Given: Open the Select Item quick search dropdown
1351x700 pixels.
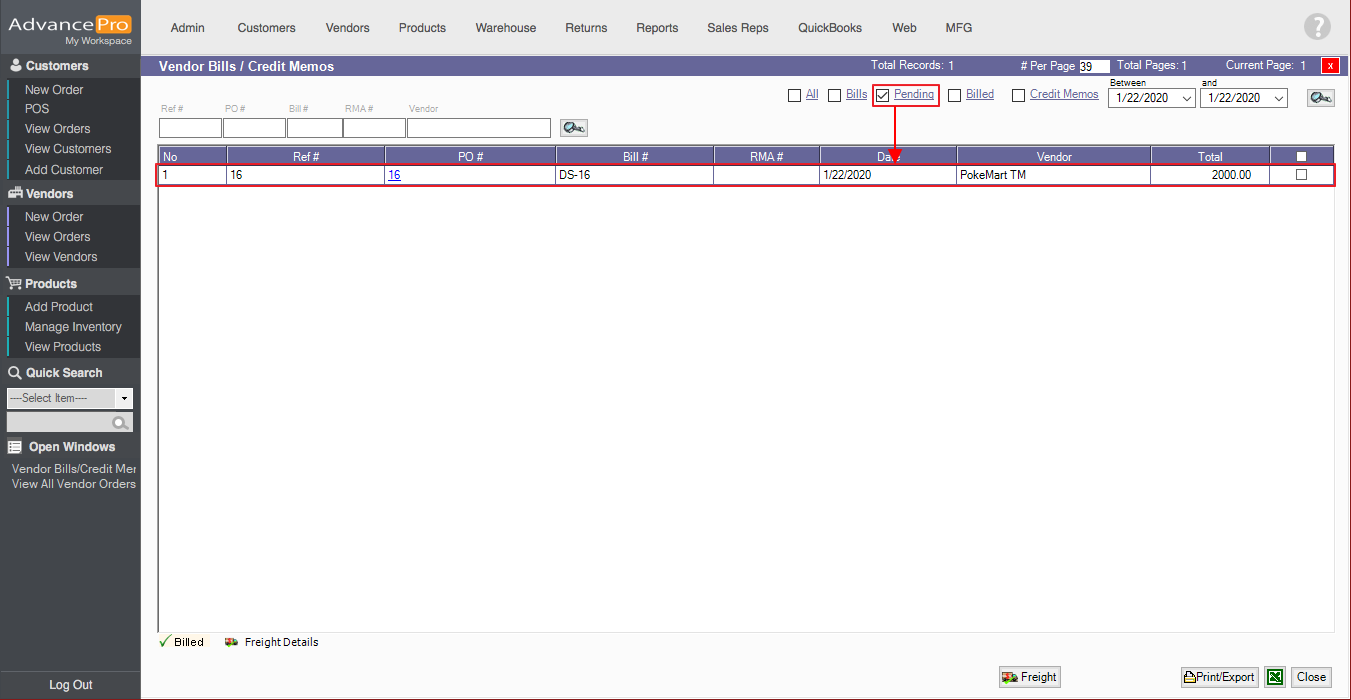Looking at the screenshot, I should [124, 398].
